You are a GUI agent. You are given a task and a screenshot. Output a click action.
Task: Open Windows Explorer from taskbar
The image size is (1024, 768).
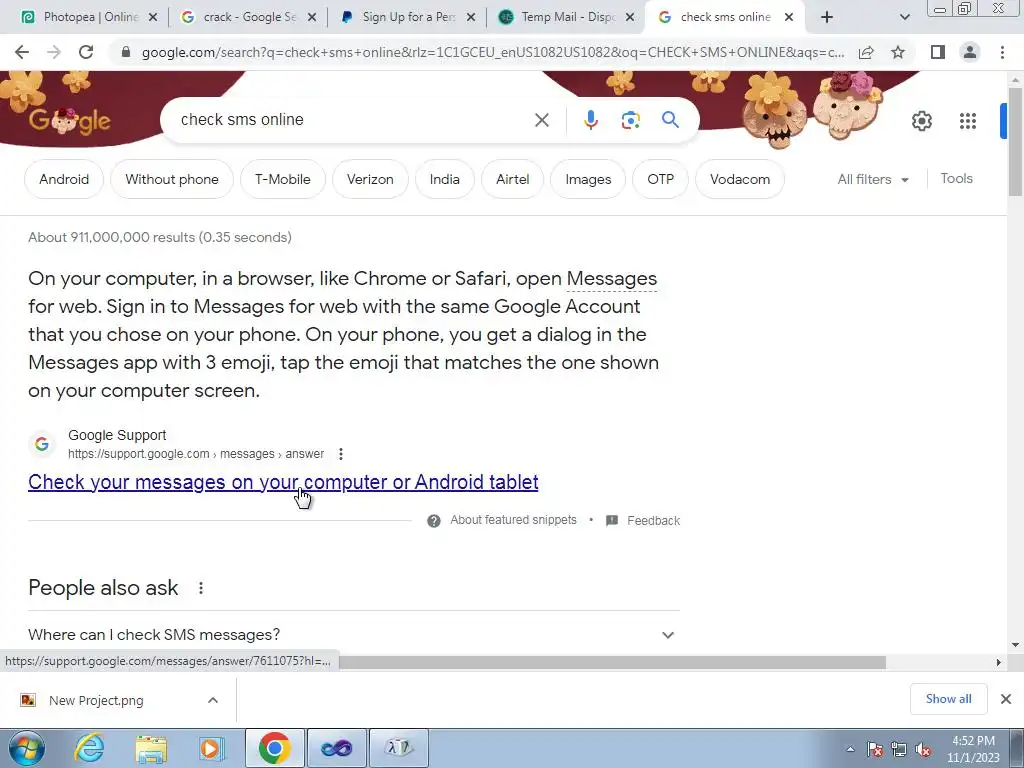coord(151,748)
